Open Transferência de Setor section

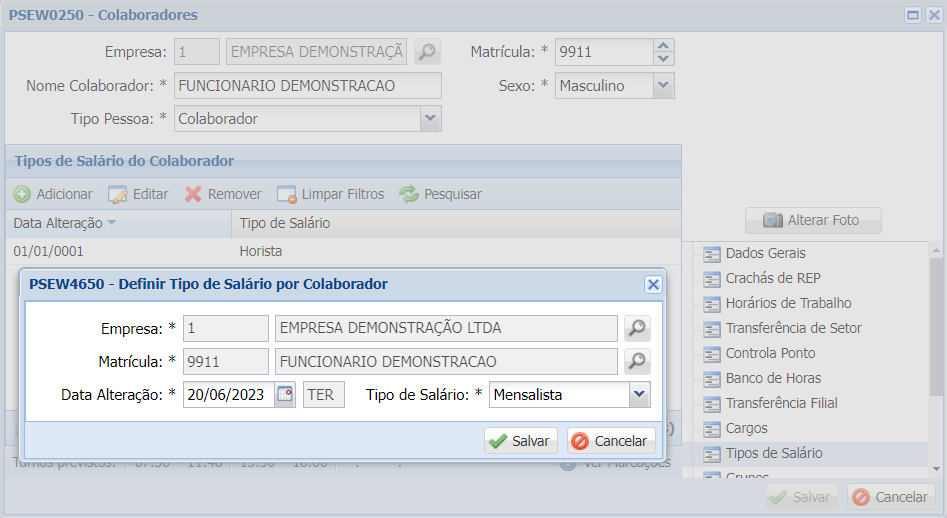[793, 328]
